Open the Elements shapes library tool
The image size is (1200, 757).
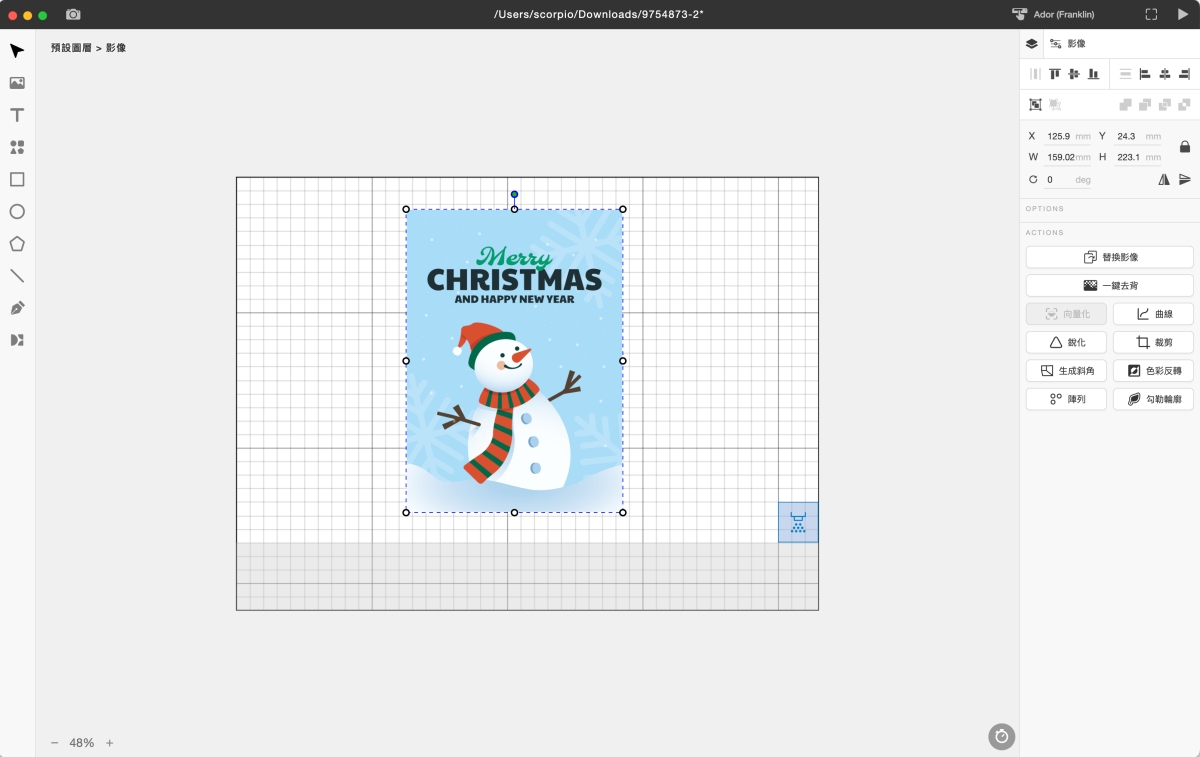click(x=17, y=147)
